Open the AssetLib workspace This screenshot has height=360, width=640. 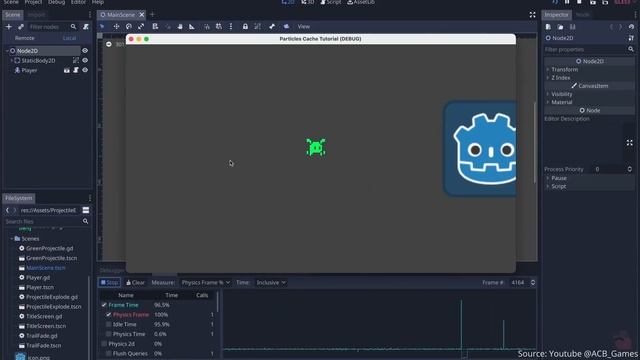tap(361, 2)
